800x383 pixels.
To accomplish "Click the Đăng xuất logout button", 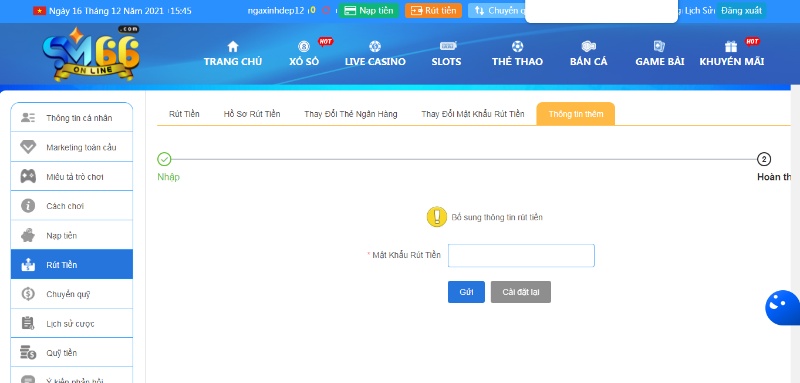I will (741, 11).
